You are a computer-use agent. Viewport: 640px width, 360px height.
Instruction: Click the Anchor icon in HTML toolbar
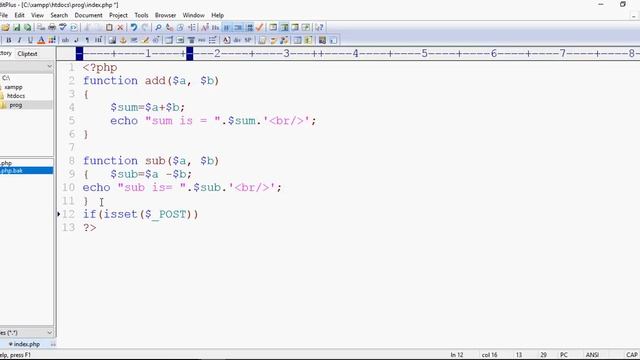123,40
